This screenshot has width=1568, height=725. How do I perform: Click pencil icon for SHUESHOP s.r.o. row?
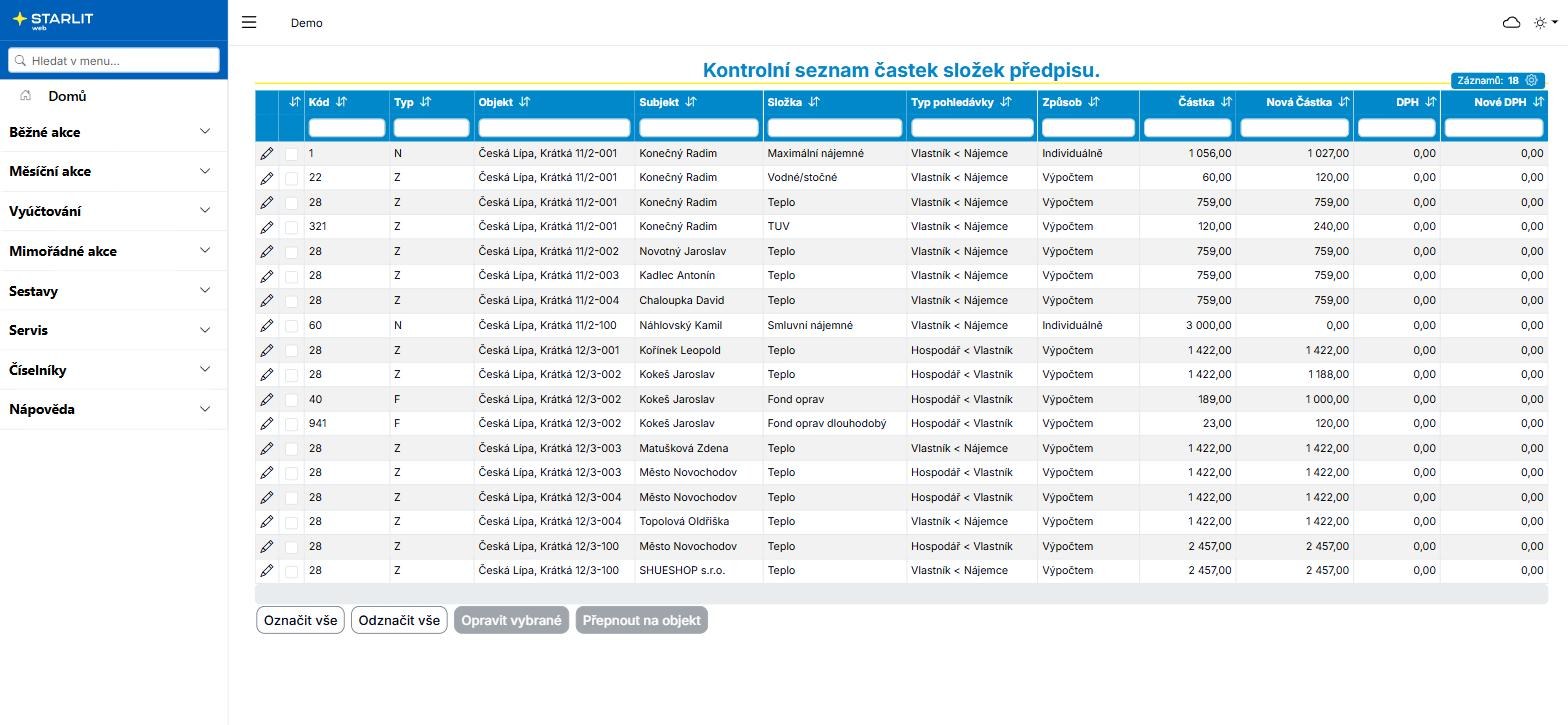coord(266,571)
